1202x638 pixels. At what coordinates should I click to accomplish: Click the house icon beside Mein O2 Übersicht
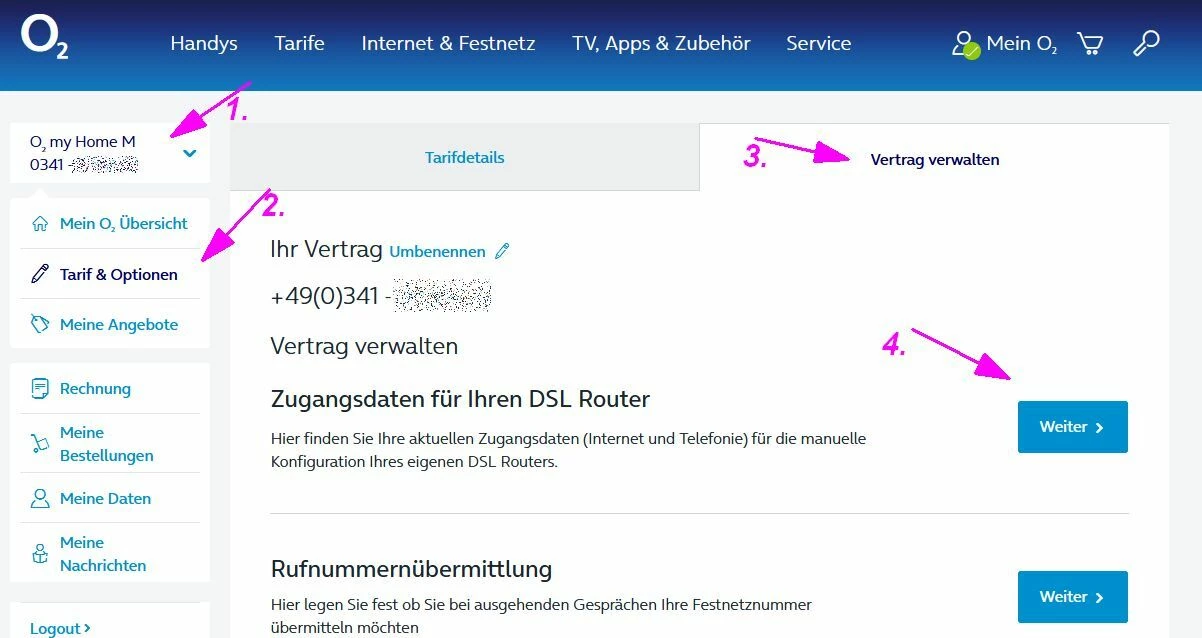(40, 223)
